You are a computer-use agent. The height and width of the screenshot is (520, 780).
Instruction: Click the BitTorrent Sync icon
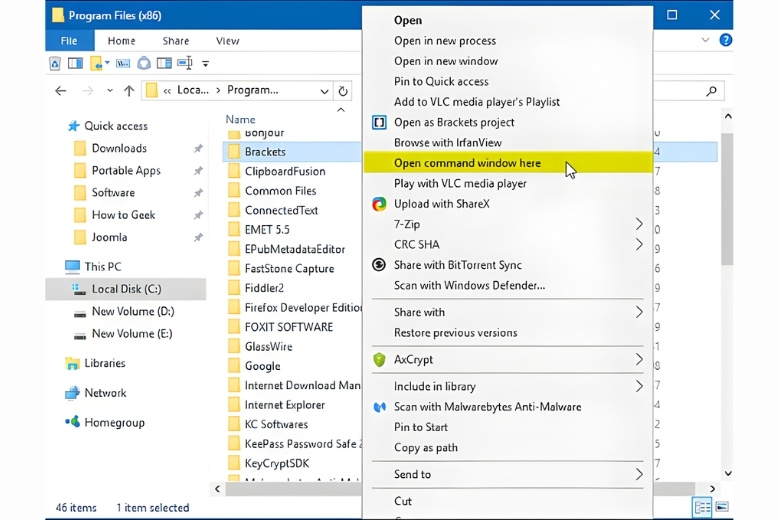point(379,265)
